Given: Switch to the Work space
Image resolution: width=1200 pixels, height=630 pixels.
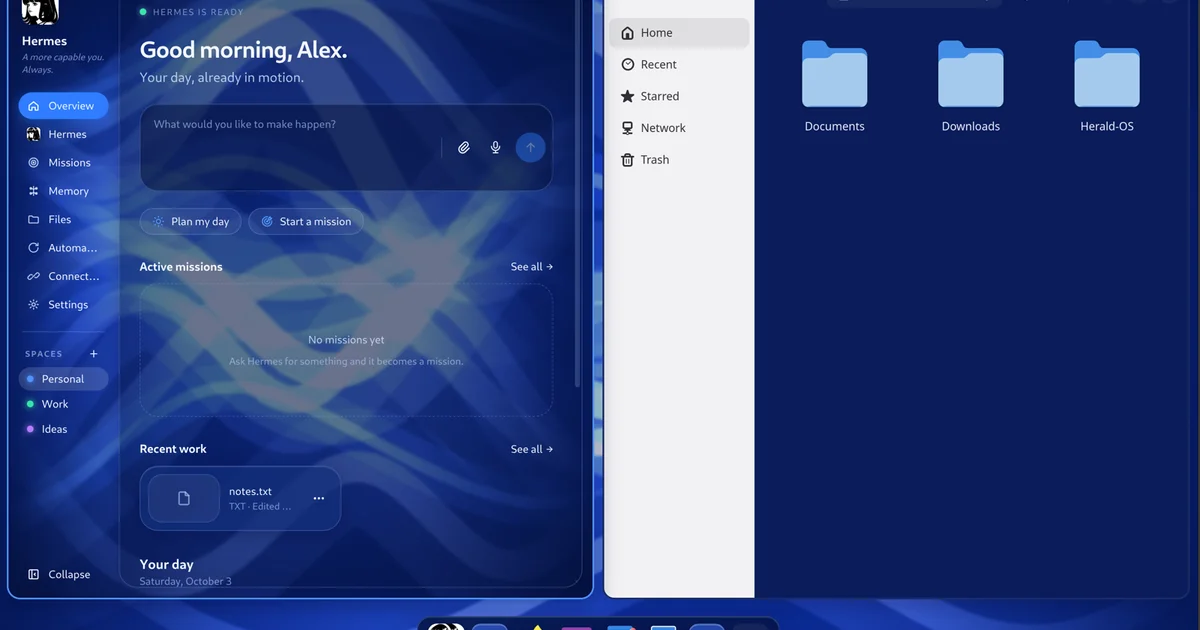Looking at the screenshot, I should (x=63, y=404).
